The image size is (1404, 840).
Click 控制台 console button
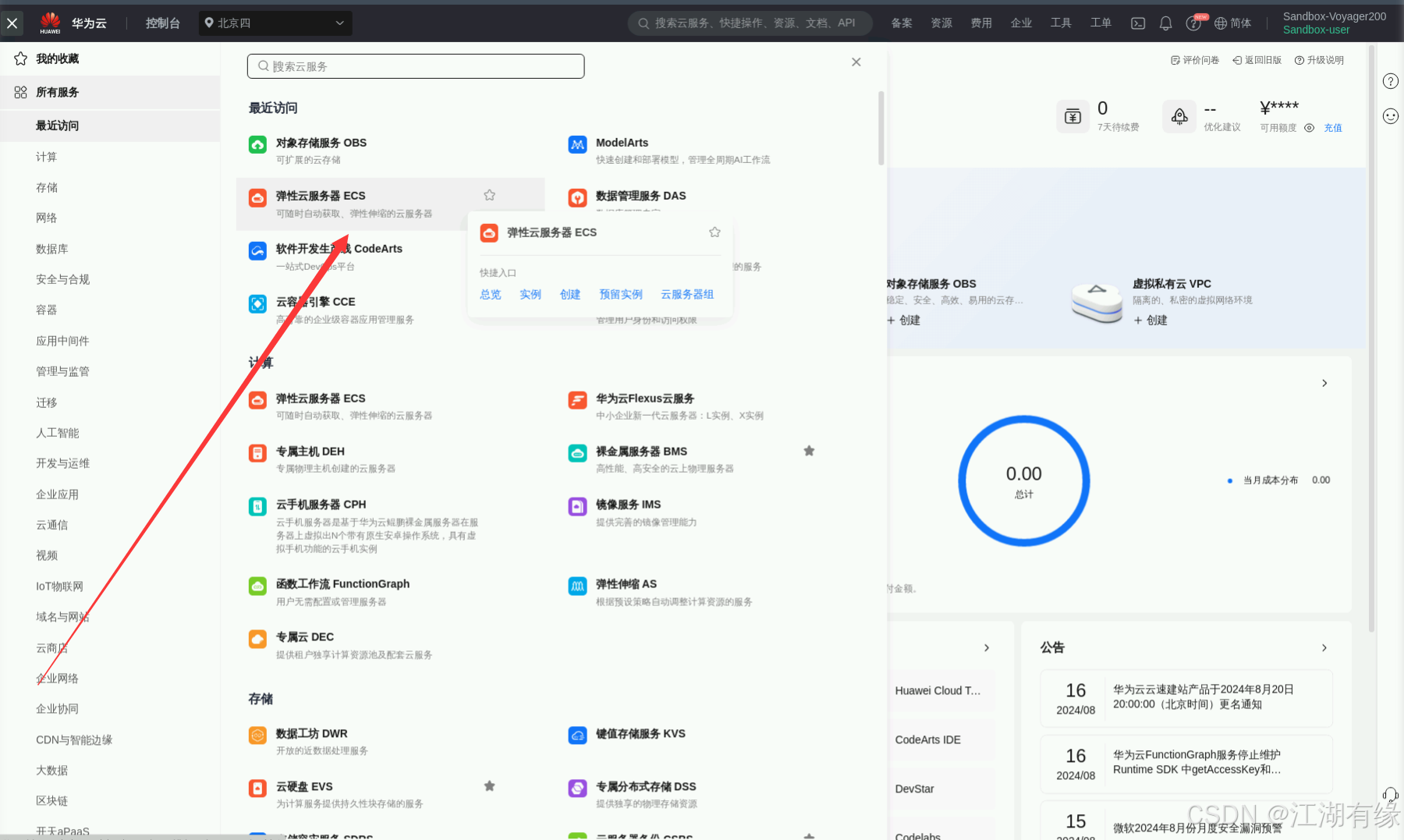(x=162, y=23)
